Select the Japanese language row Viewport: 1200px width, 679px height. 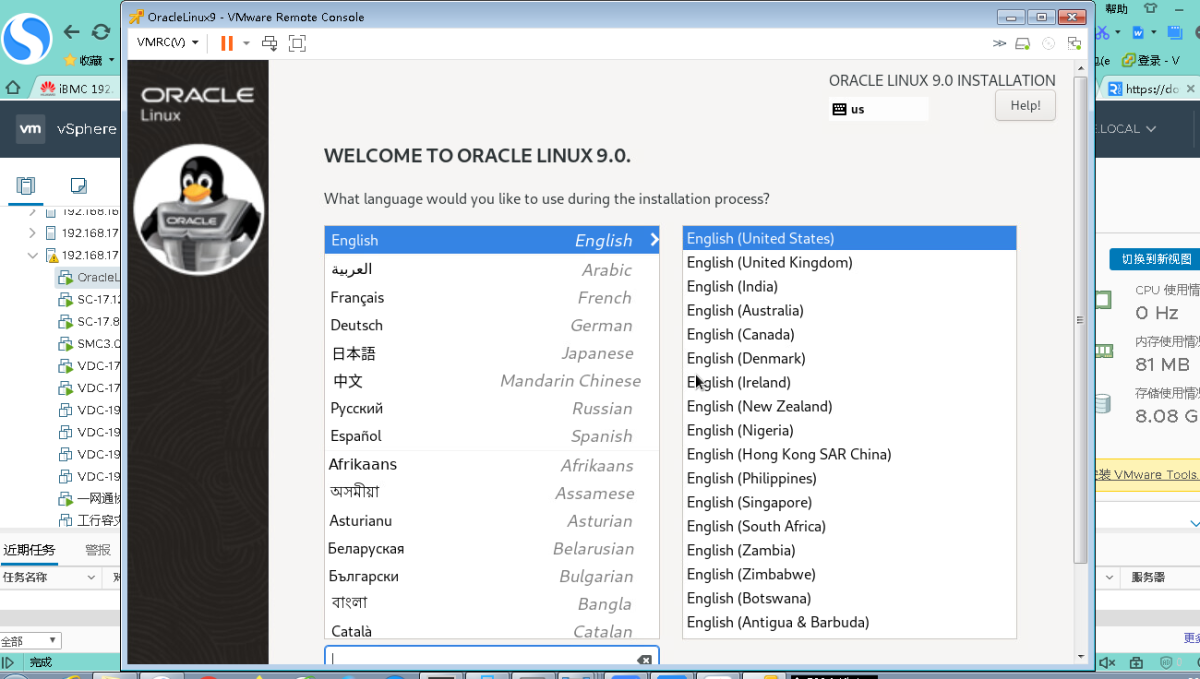492,353
